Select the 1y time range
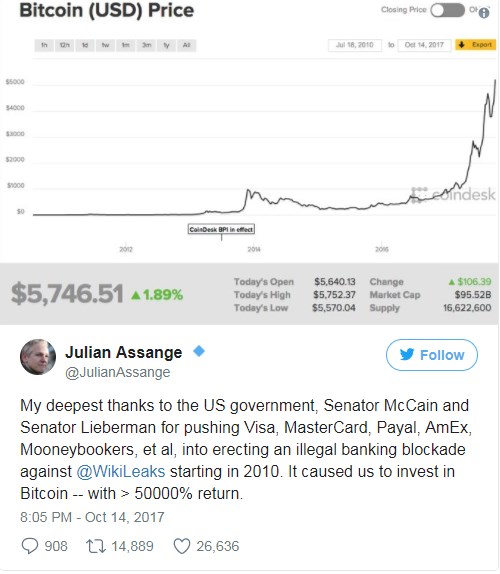The width and height of the screenshot is (500, 574). point(167,45)
